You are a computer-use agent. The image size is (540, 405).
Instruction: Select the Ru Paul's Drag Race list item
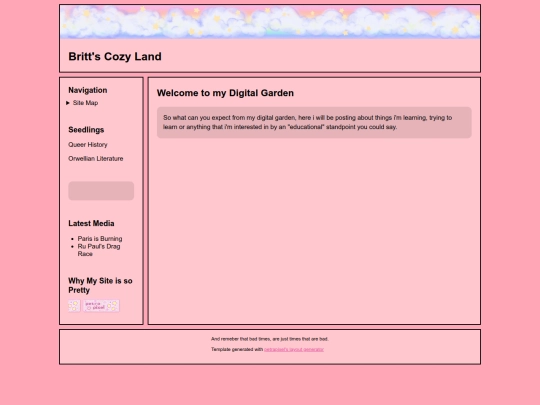pyautogui.click(x=99, y=250)
